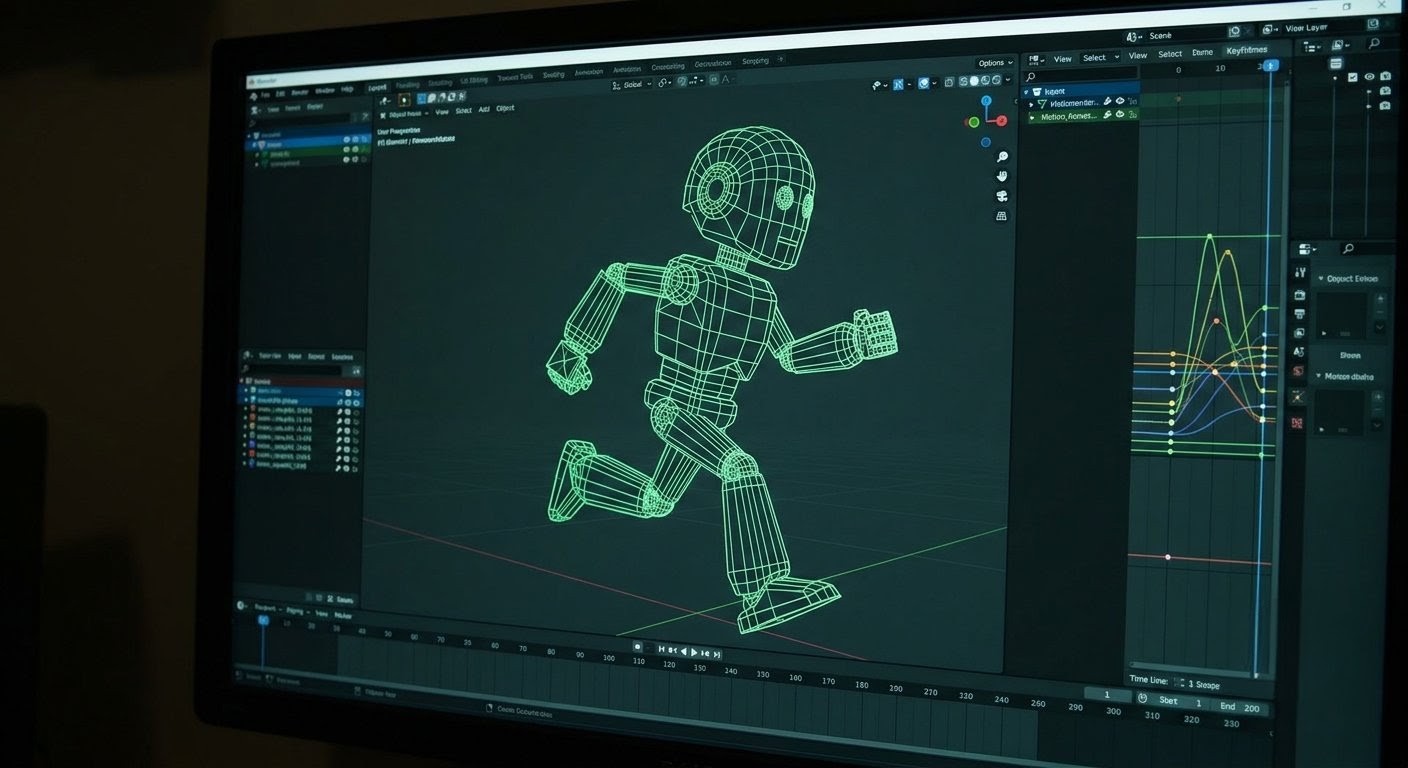Click the current frame field showing 1

tap(1107, 694)
